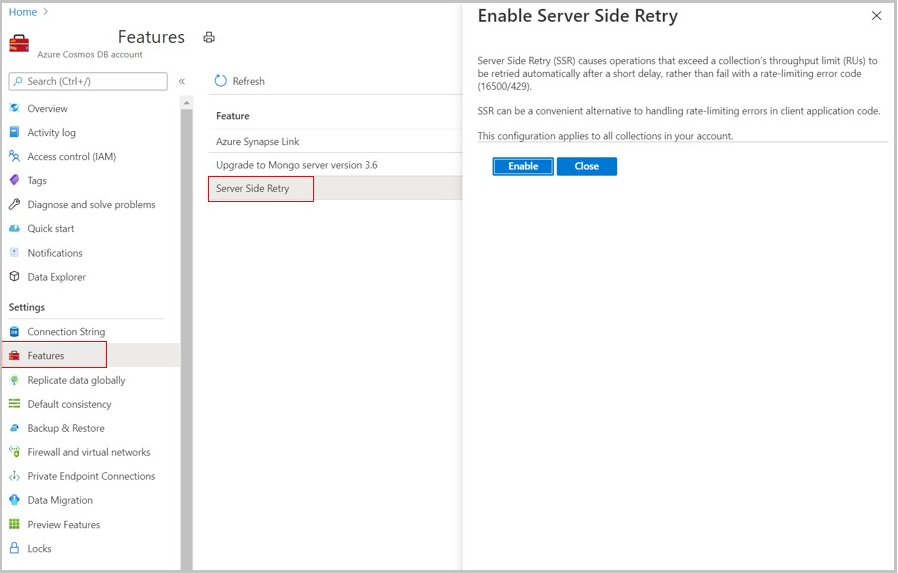Click the Access control (IAM) icon

click(x=14, y=156)
